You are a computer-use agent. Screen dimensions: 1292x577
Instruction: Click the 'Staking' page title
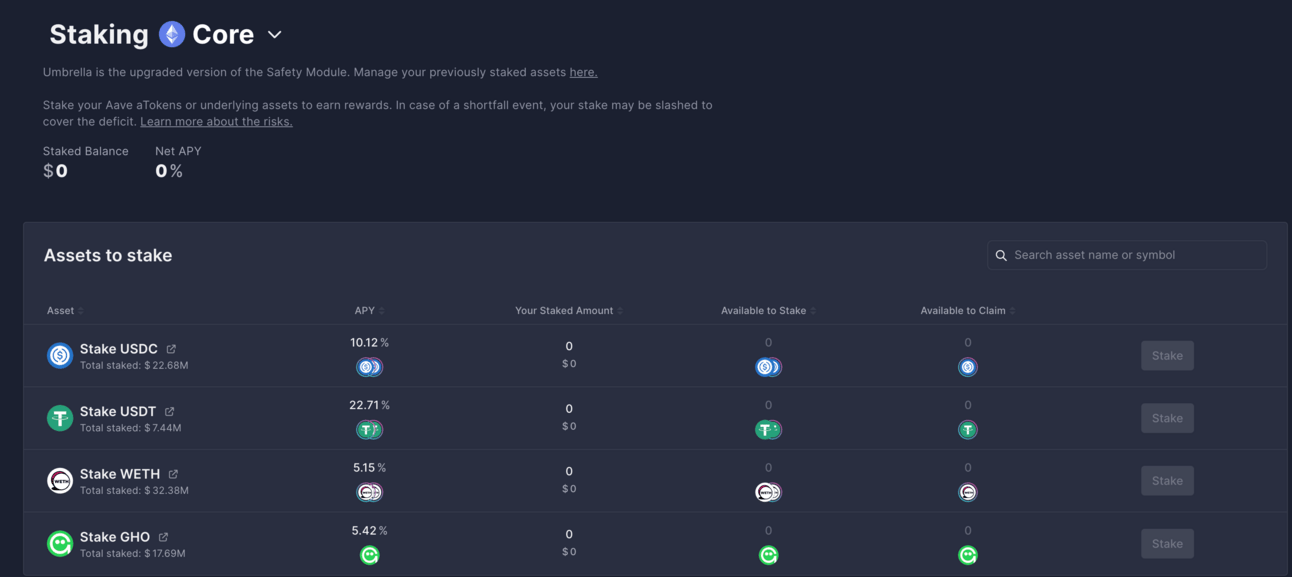pos(99,34)
